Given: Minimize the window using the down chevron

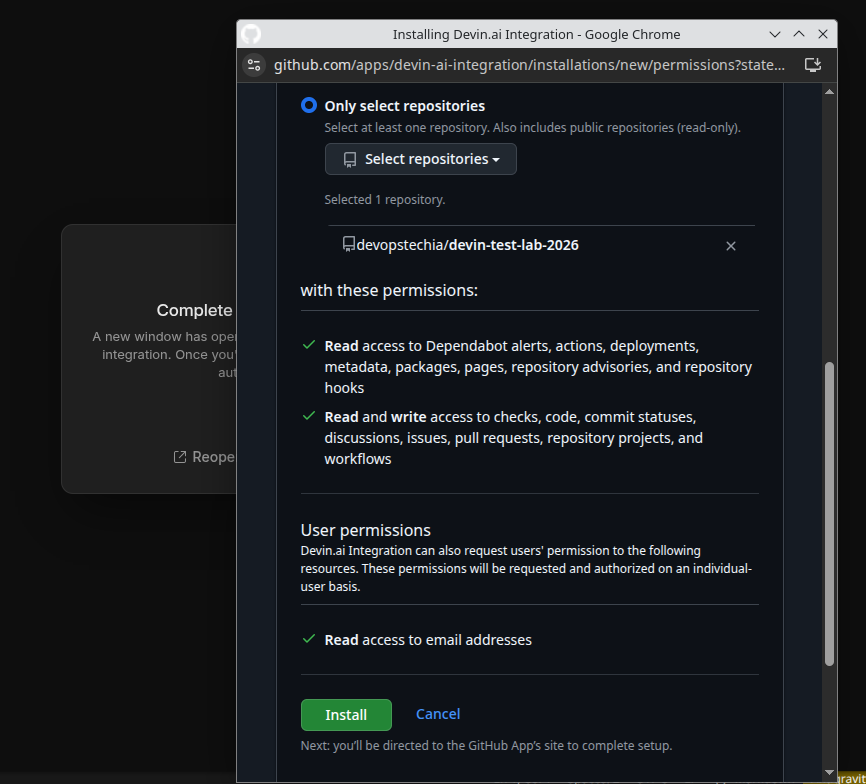Looking at the screenshot, I should [775, 34].
